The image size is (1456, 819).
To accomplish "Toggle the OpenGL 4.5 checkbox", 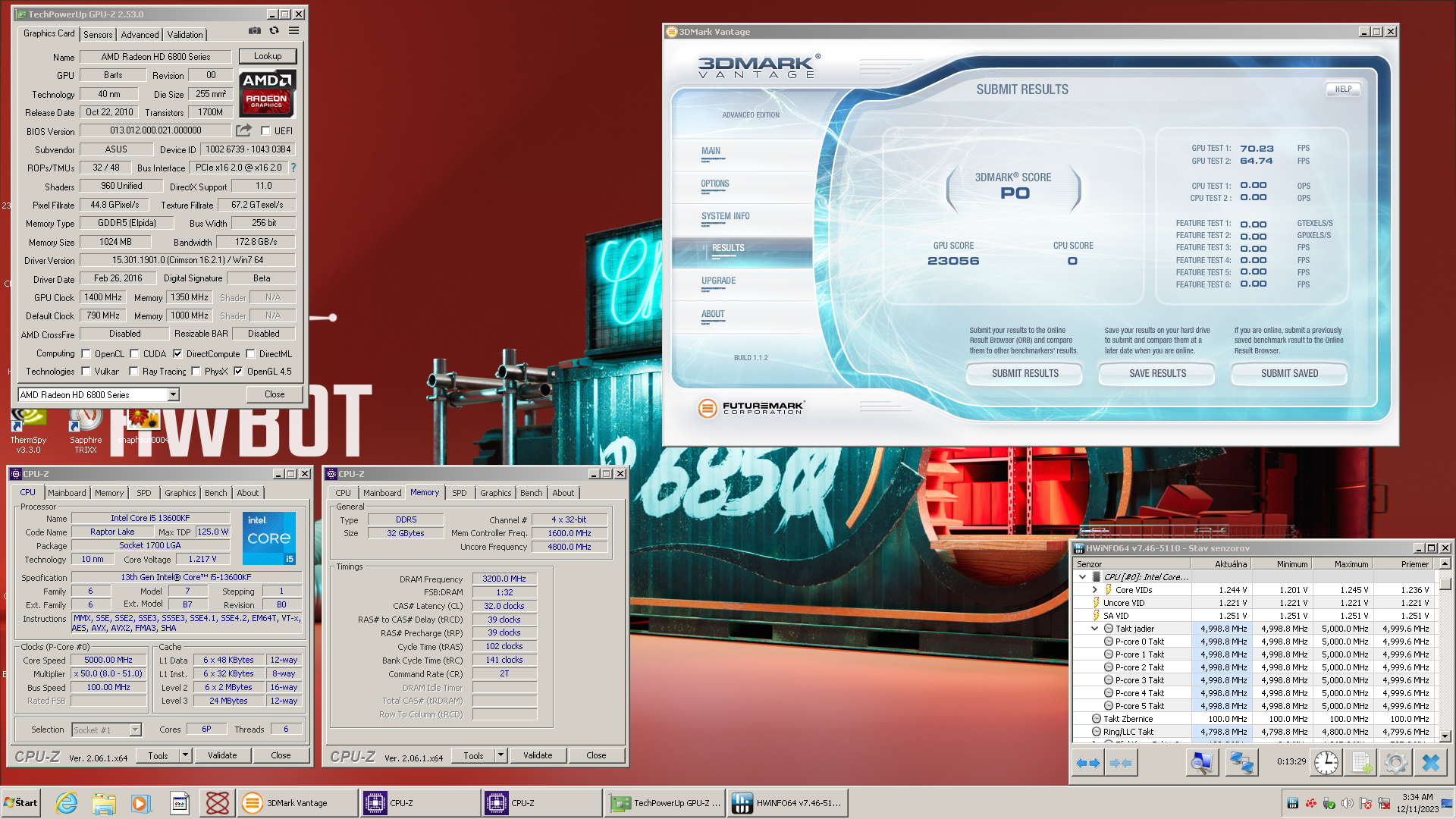I will [x=238, y=371].
